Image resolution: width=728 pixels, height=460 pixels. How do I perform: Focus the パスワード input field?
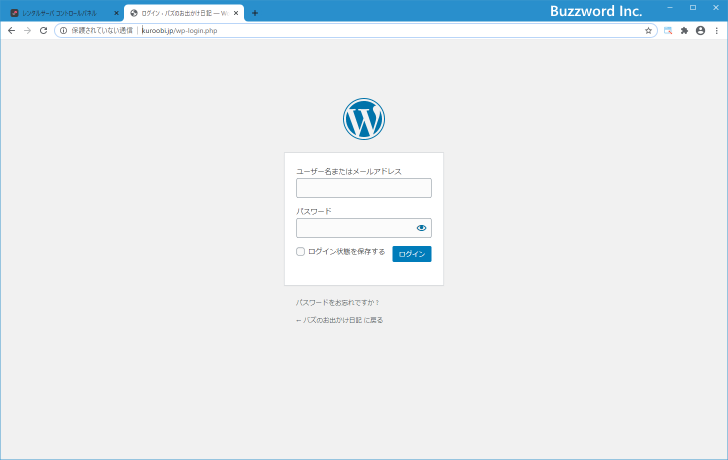tap(364, 228)
